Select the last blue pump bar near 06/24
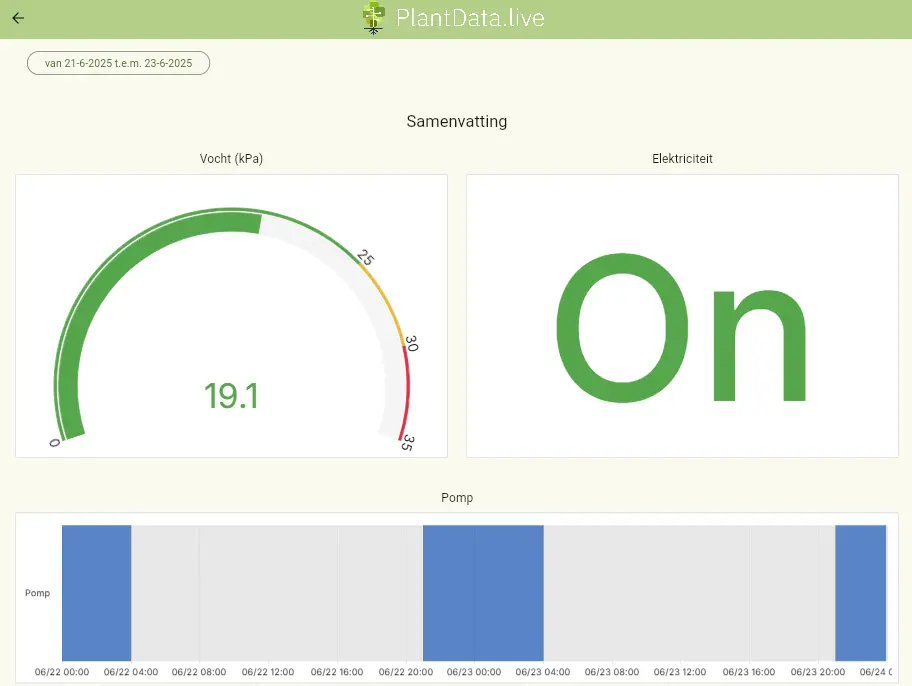 click(860, 592)
